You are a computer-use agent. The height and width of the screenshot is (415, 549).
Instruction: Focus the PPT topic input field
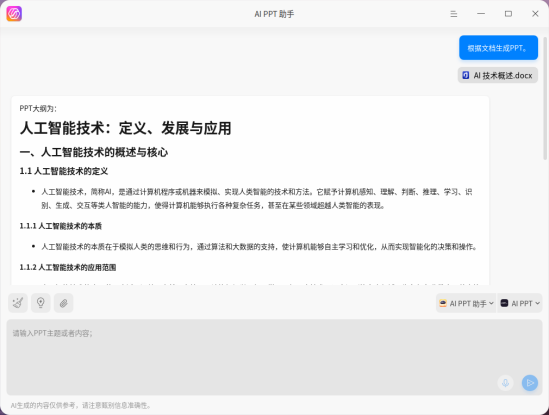click(274, 357)
